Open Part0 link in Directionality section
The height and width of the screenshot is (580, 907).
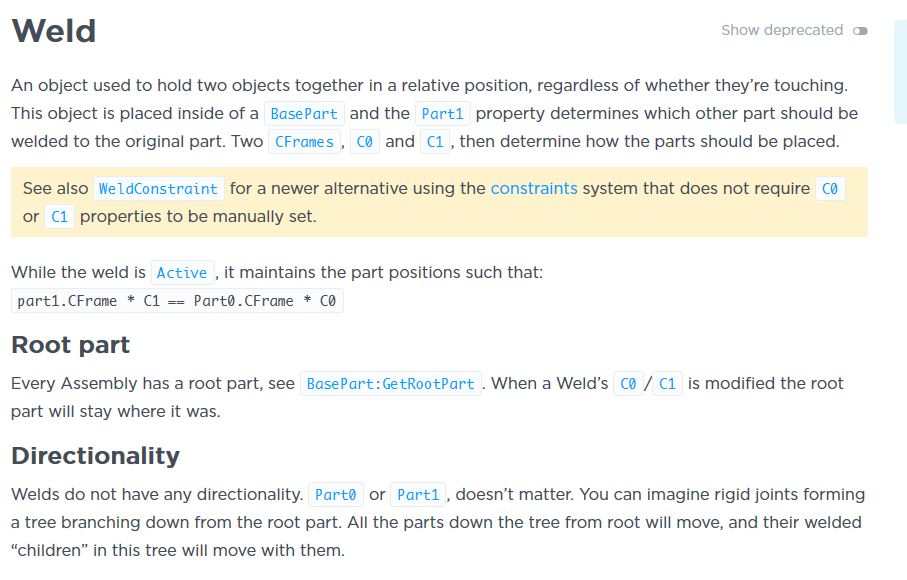336,494
